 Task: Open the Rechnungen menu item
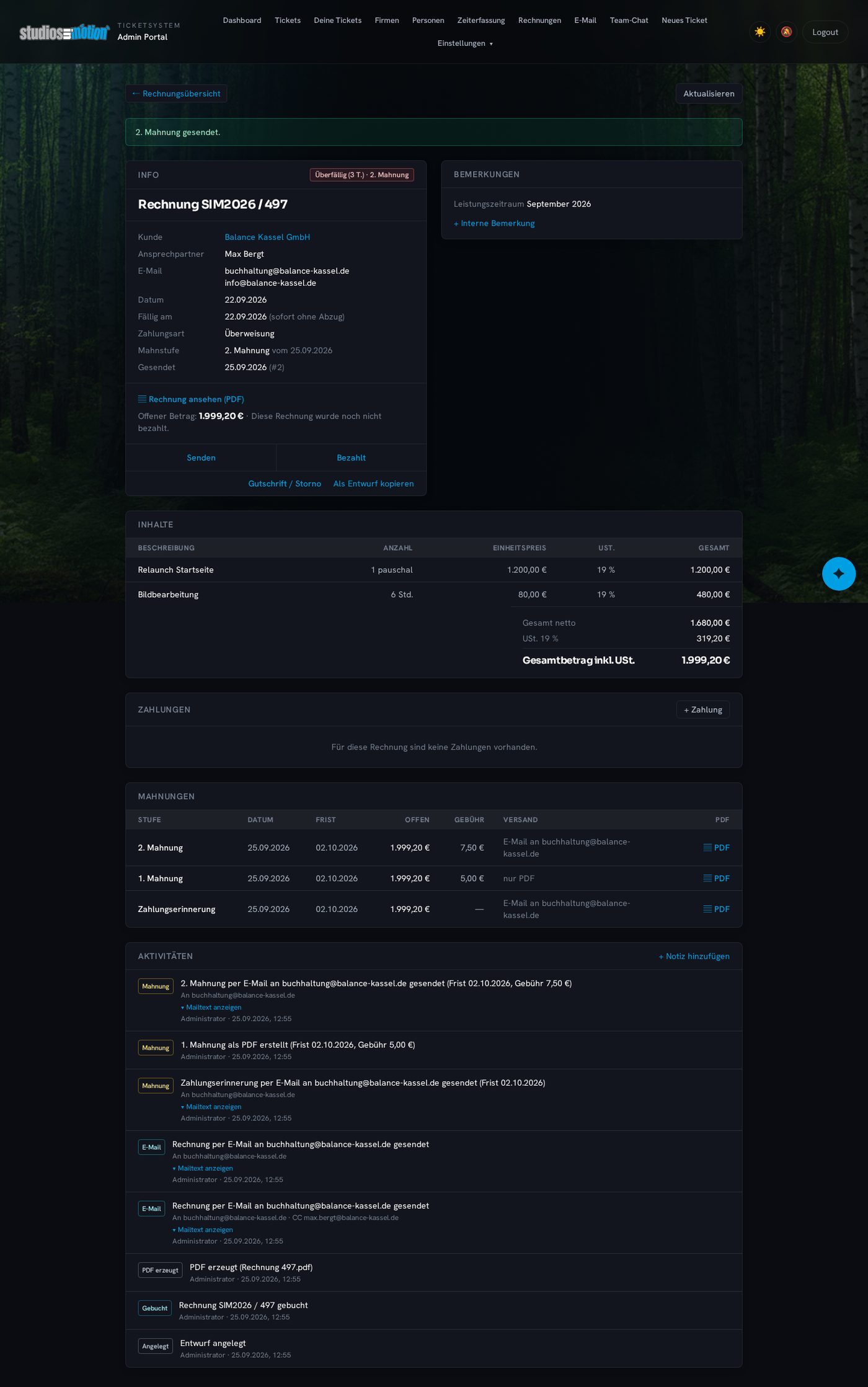[539, 20]
